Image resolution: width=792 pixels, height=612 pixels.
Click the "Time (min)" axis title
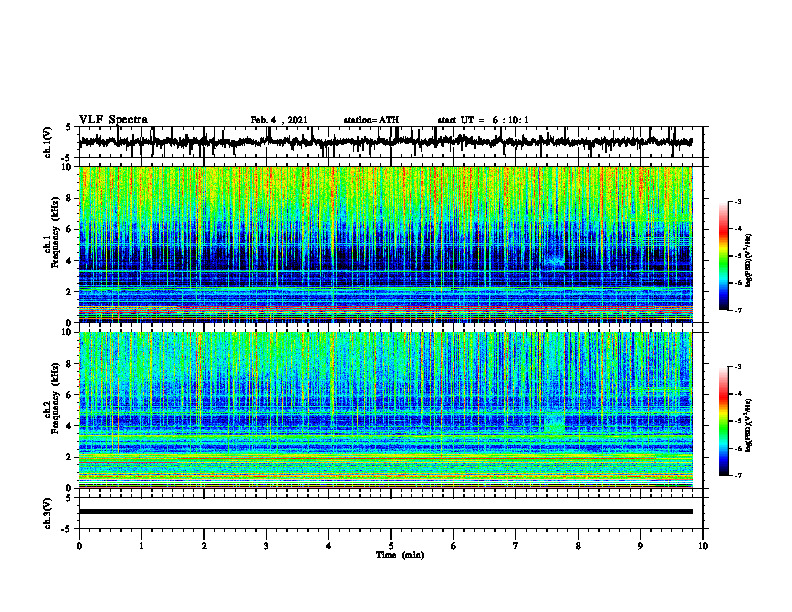click(400, 555)
